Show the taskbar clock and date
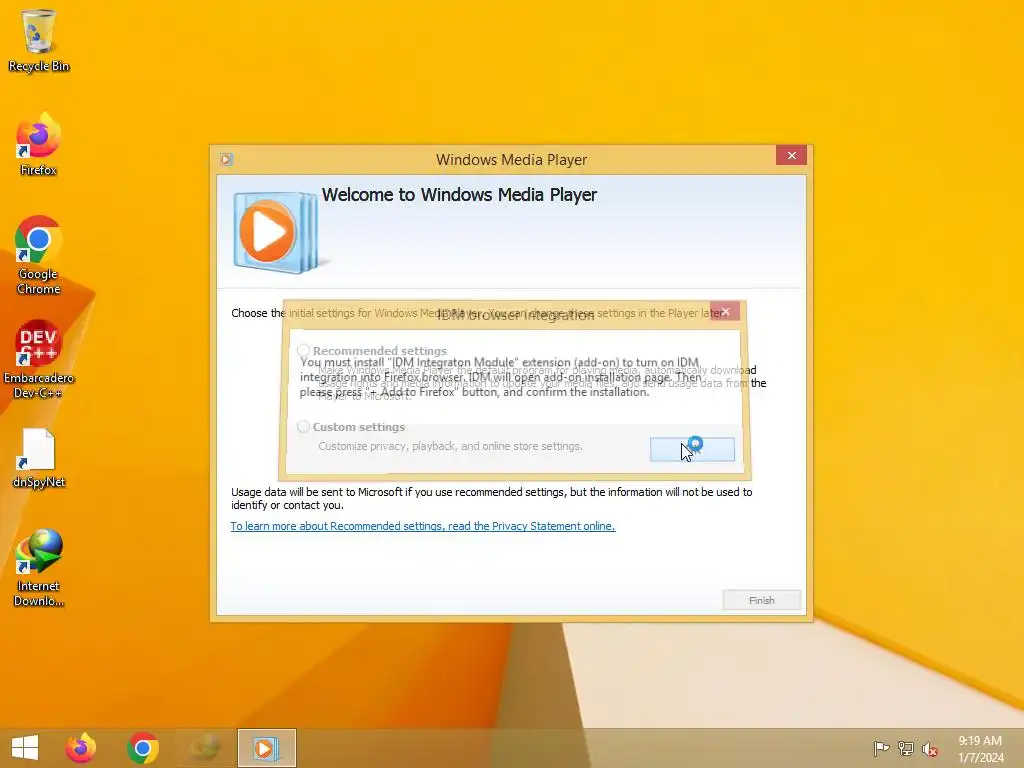The image size is (1024, 768). (x=980, y=749)
